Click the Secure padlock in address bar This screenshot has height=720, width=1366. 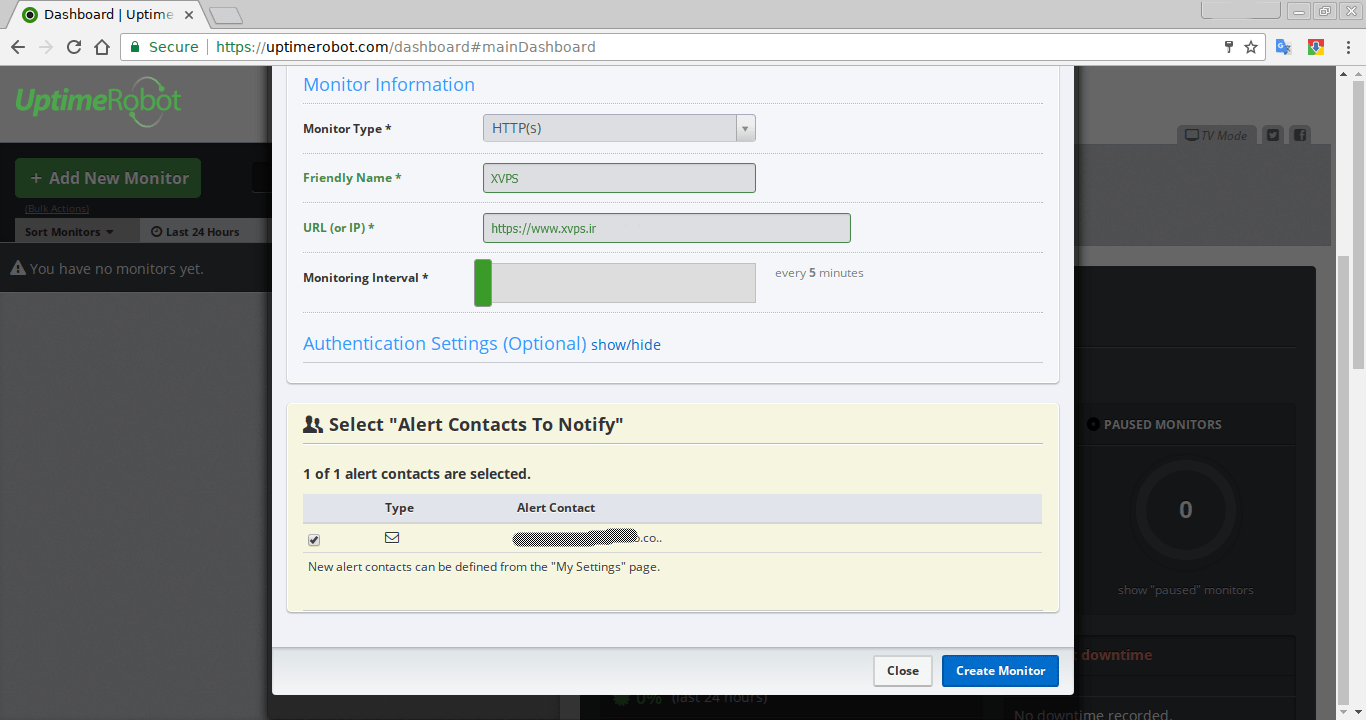[135, 47]
